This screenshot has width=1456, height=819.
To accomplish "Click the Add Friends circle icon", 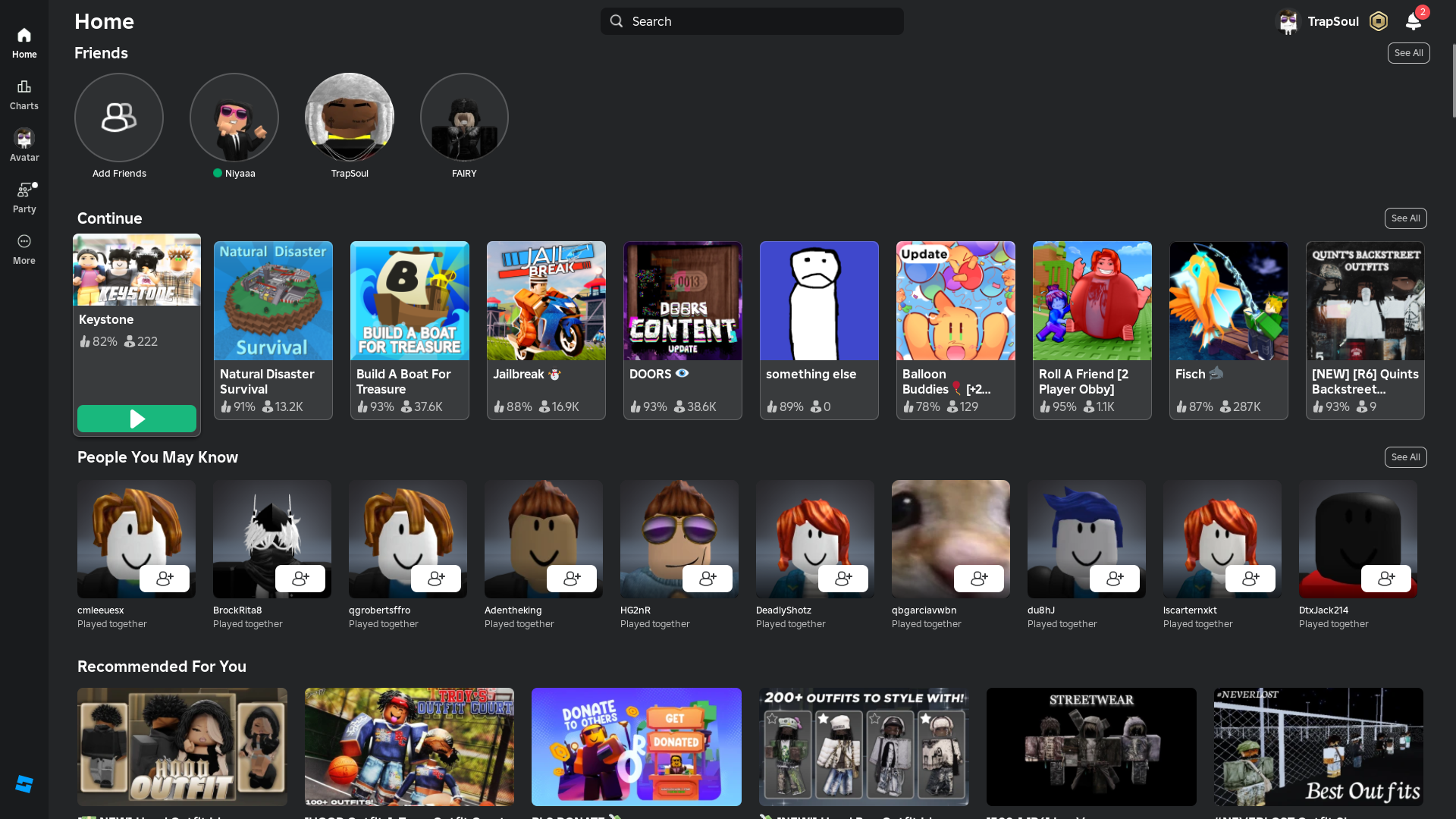I will pos(119,118).
